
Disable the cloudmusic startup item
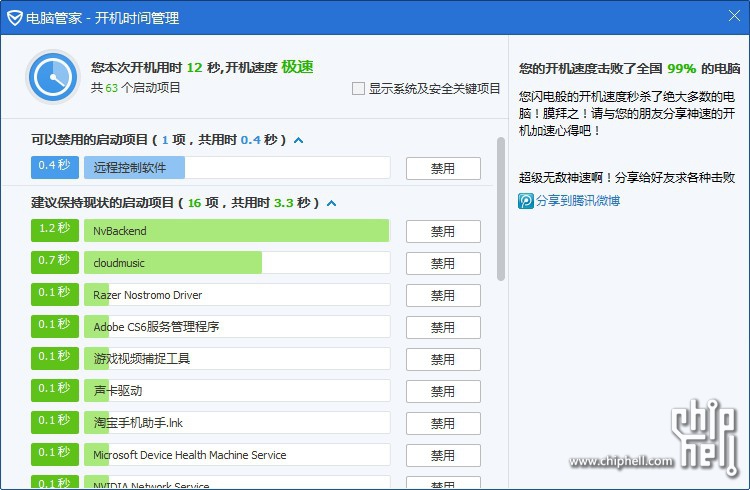coord(443,264)
